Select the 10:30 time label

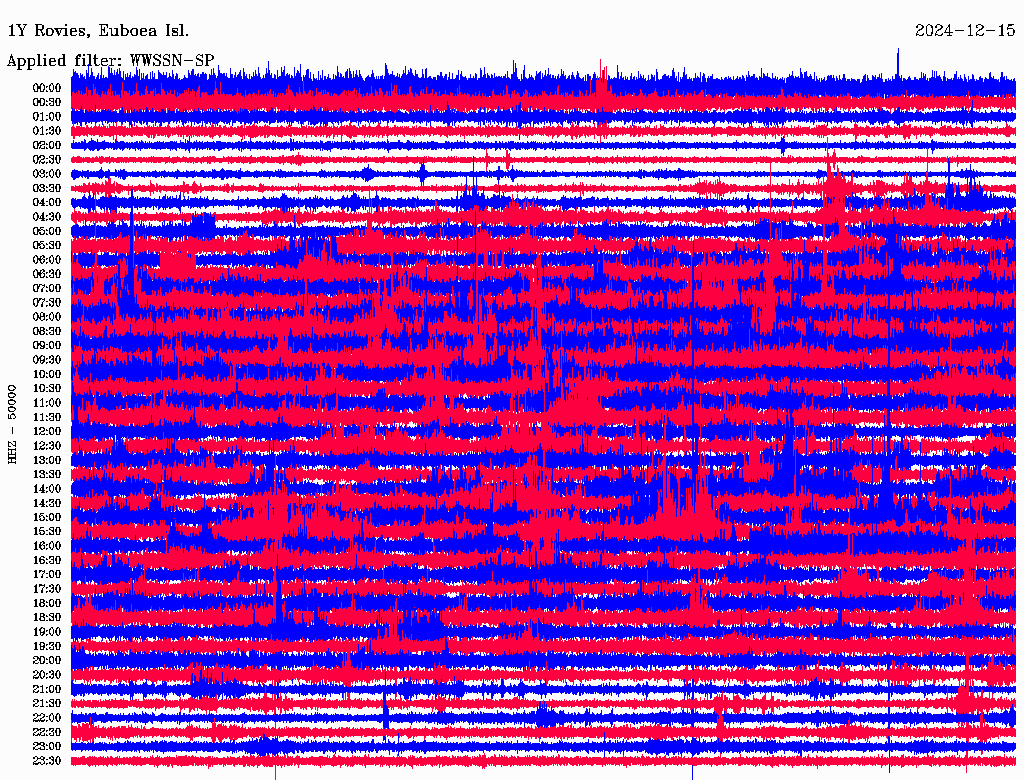(47, 388)
